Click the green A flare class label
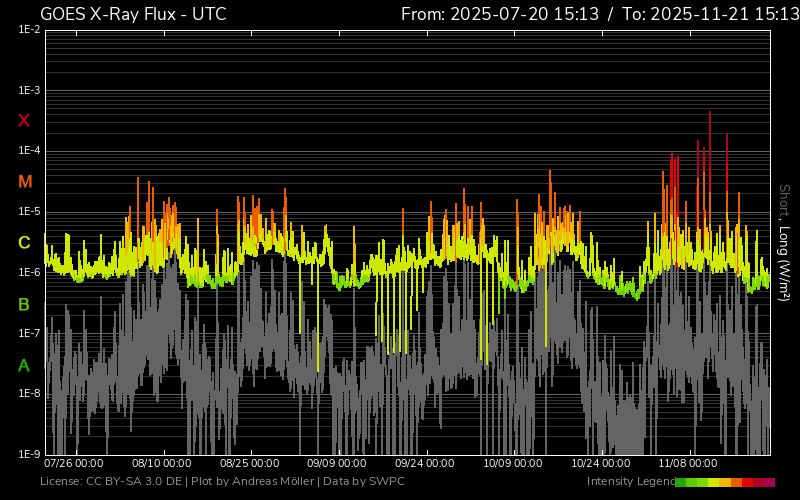 24,366
